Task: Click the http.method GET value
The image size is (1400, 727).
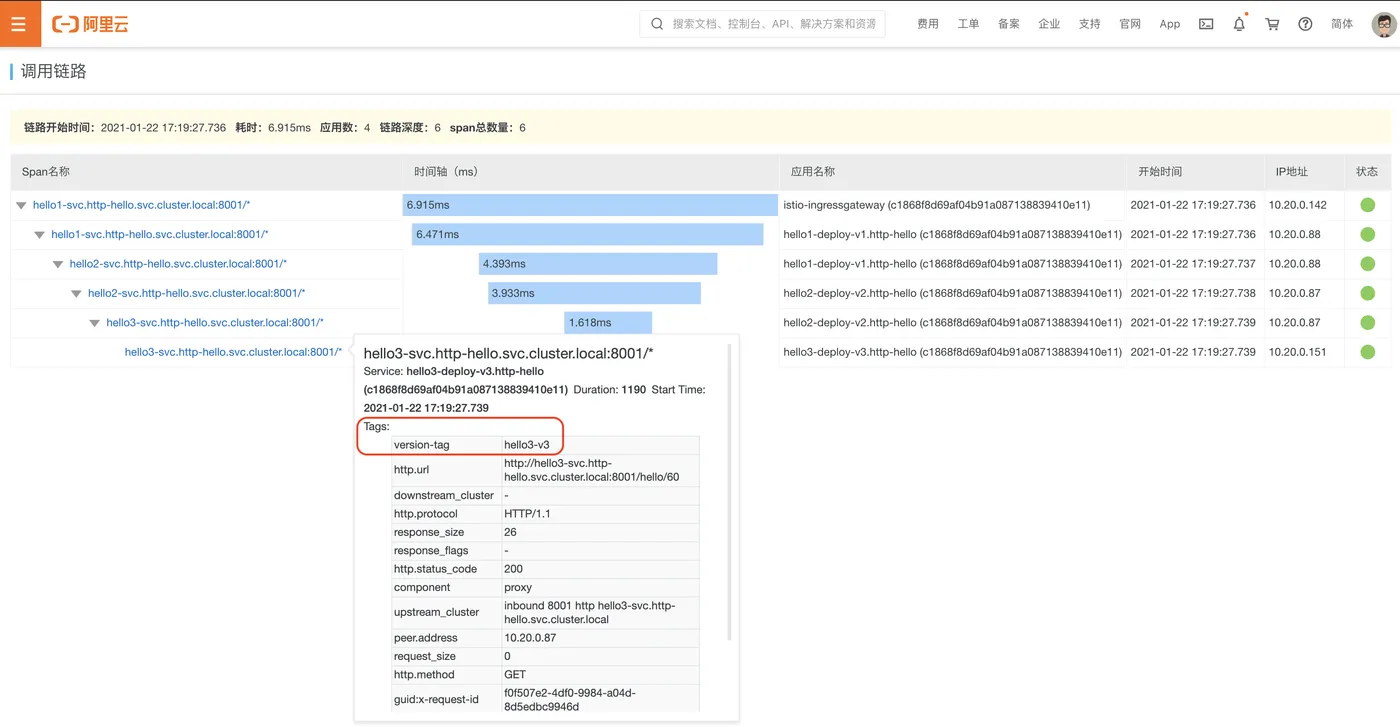Action: (515, 675)
